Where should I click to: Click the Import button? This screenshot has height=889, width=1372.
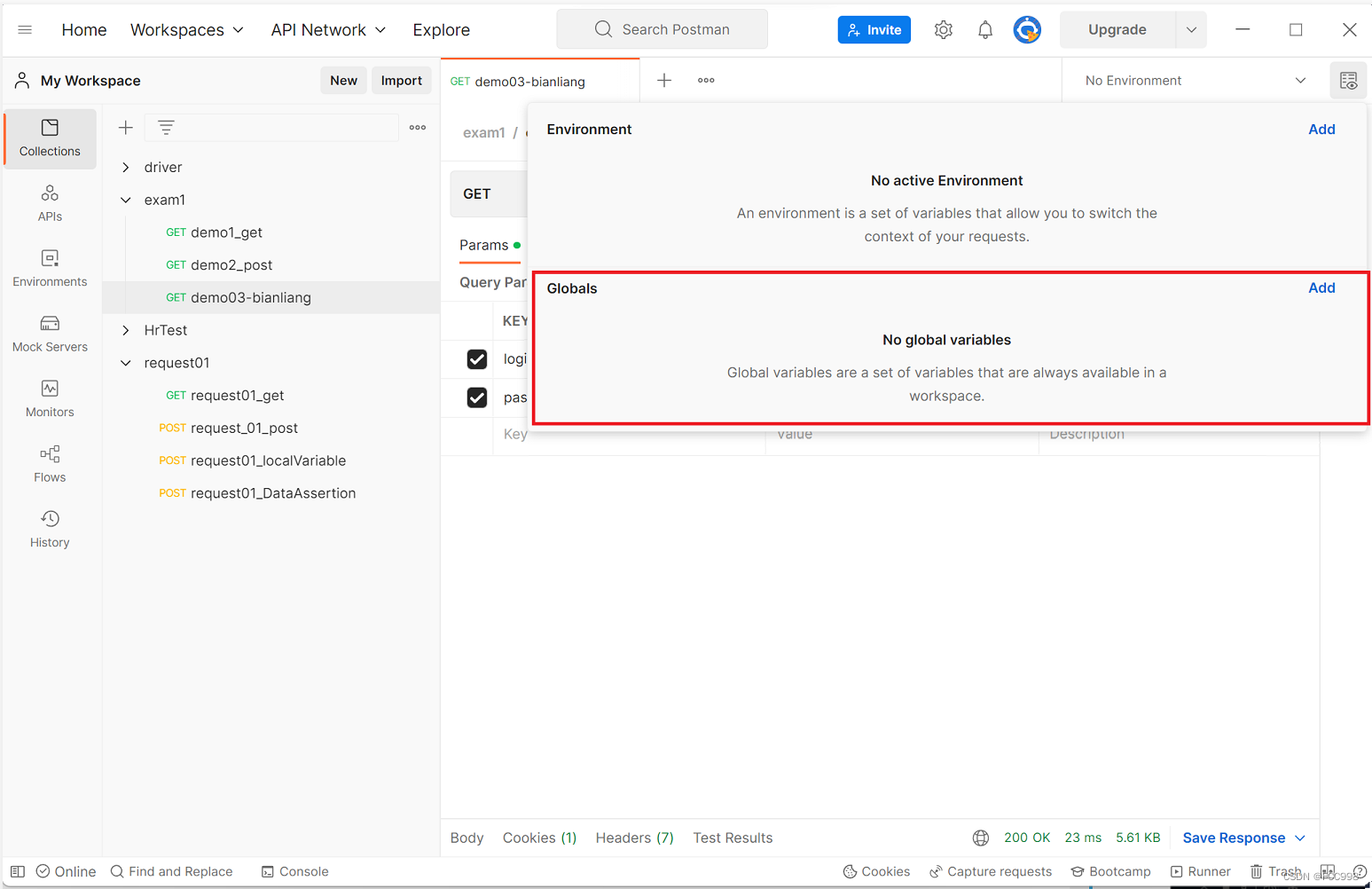coord(402,81)
